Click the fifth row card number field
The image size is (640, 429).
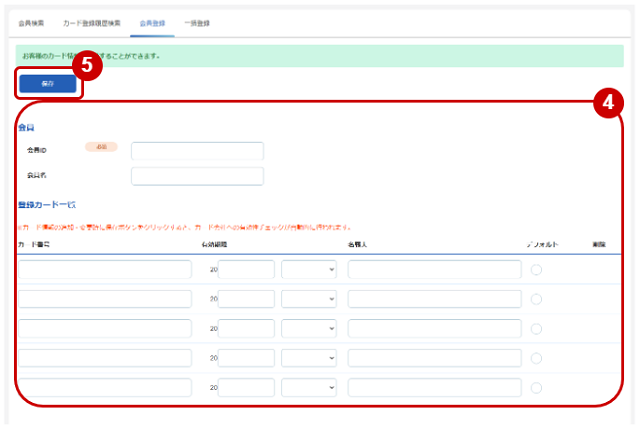click(x=105, y=387)
